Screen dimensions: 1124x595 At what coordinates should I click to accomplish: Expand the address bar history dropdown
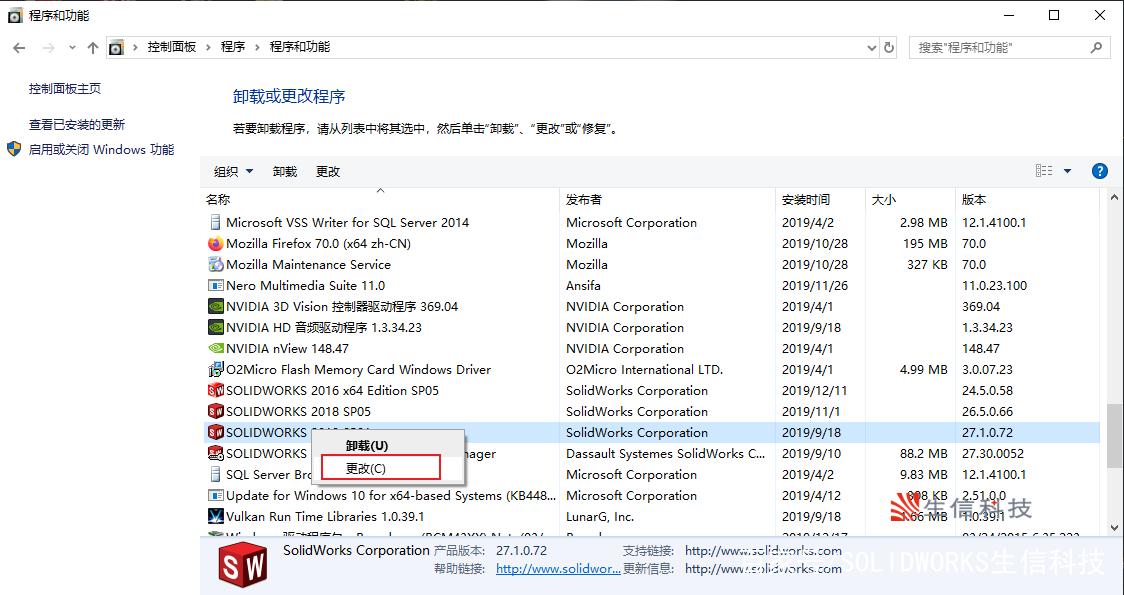click(x=872, y=48)
